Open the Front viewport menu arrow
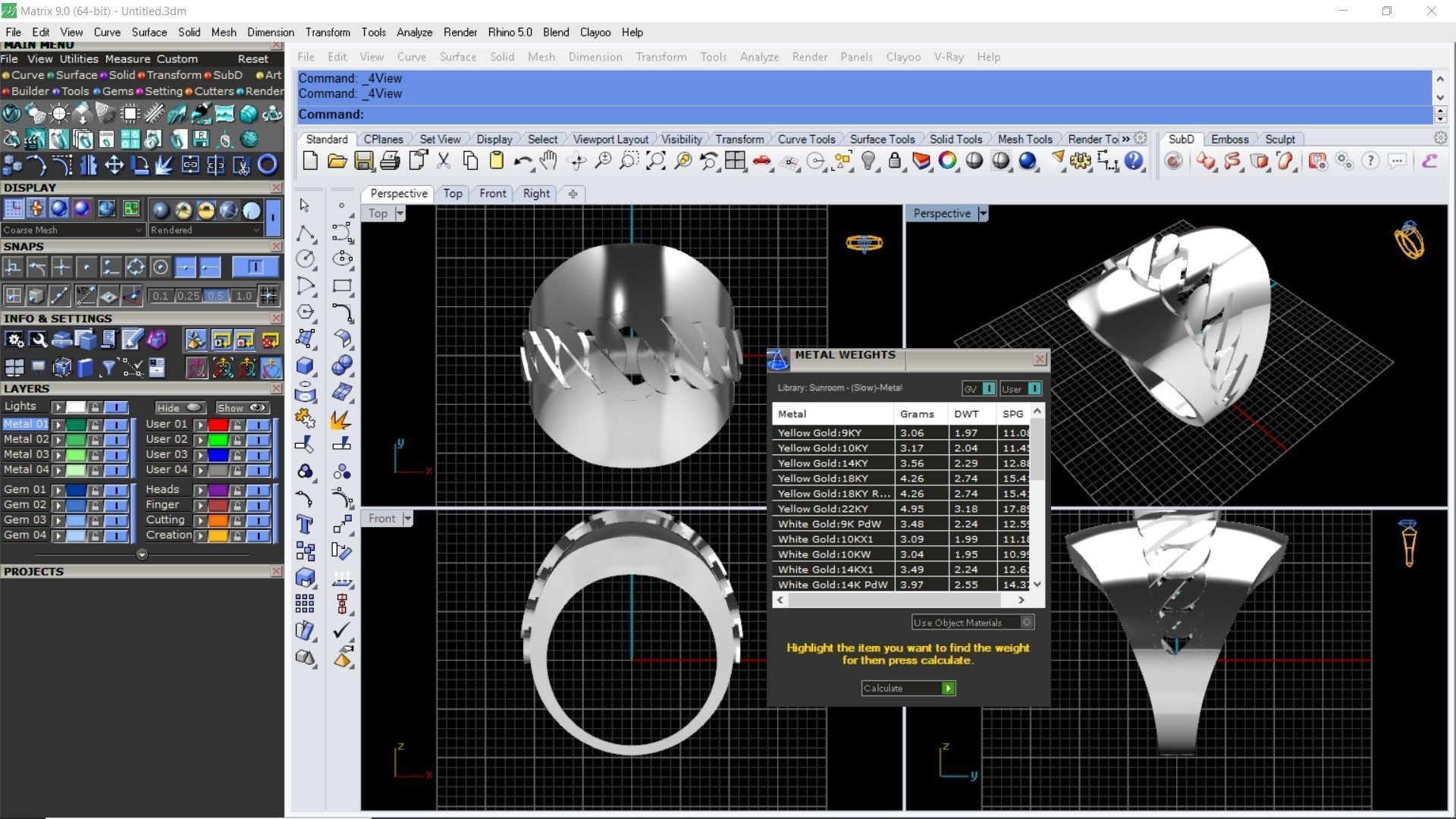This screenshot has width=1456, height=819. [407, 519]
